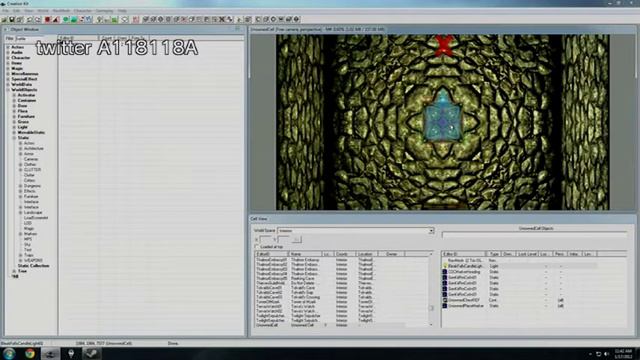Expand the Audio category node
This screenshot has height=360, width=640.
click(x=8, y=53)
